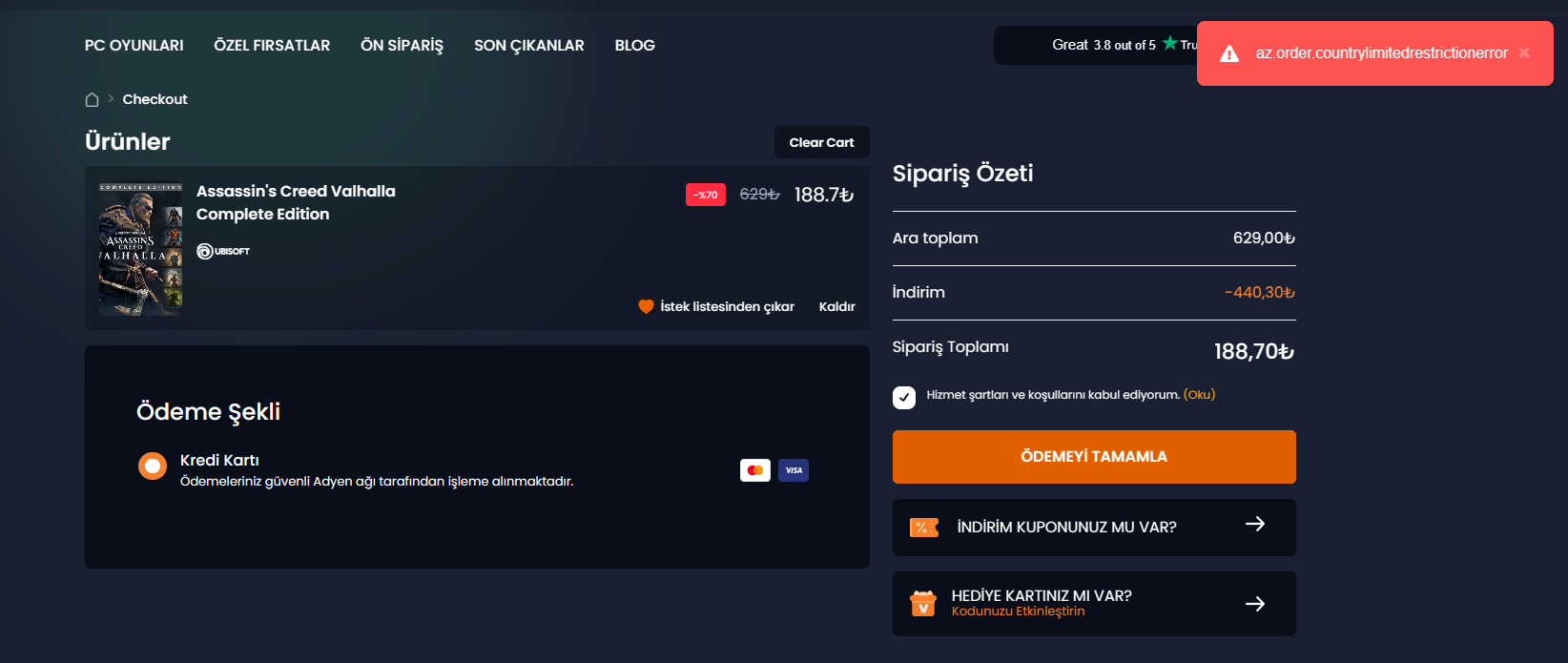Click the 629,00₺ subtotal value
This screenshot has width=1568, height=663.
tap(1264, 238)
